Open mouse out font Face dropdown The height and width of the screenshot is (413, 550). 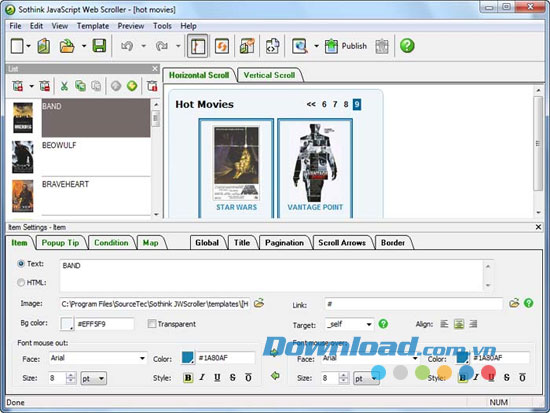coord(142,358)
